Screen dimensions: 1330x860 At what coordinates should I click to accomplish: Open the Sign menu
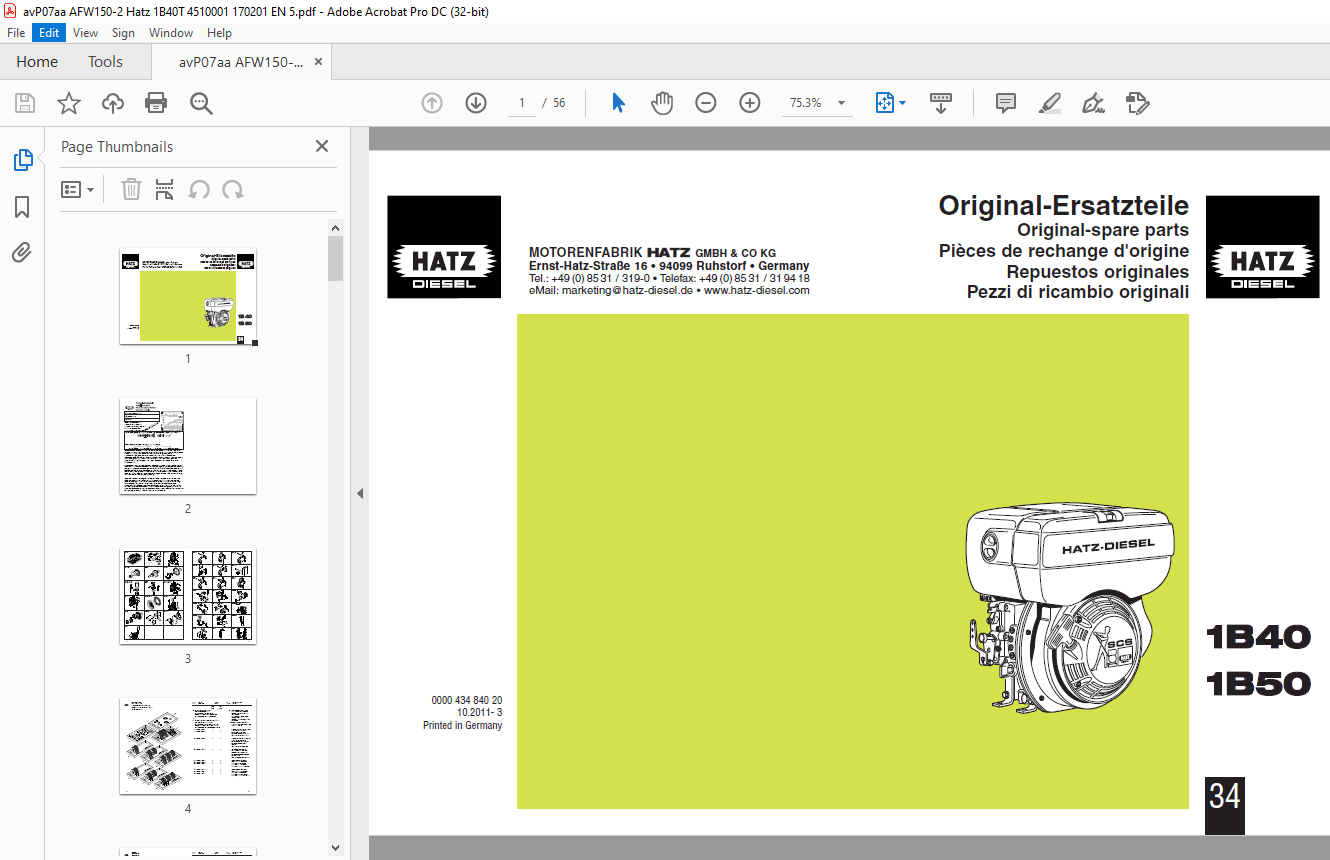(123, 33)
